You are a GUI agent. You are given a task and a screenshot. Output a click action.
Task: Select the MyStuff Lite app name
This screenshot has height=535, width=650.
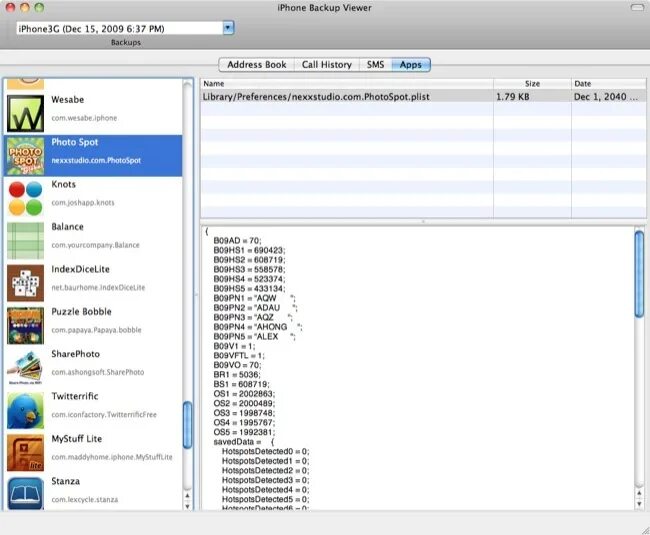pos(77,438)
